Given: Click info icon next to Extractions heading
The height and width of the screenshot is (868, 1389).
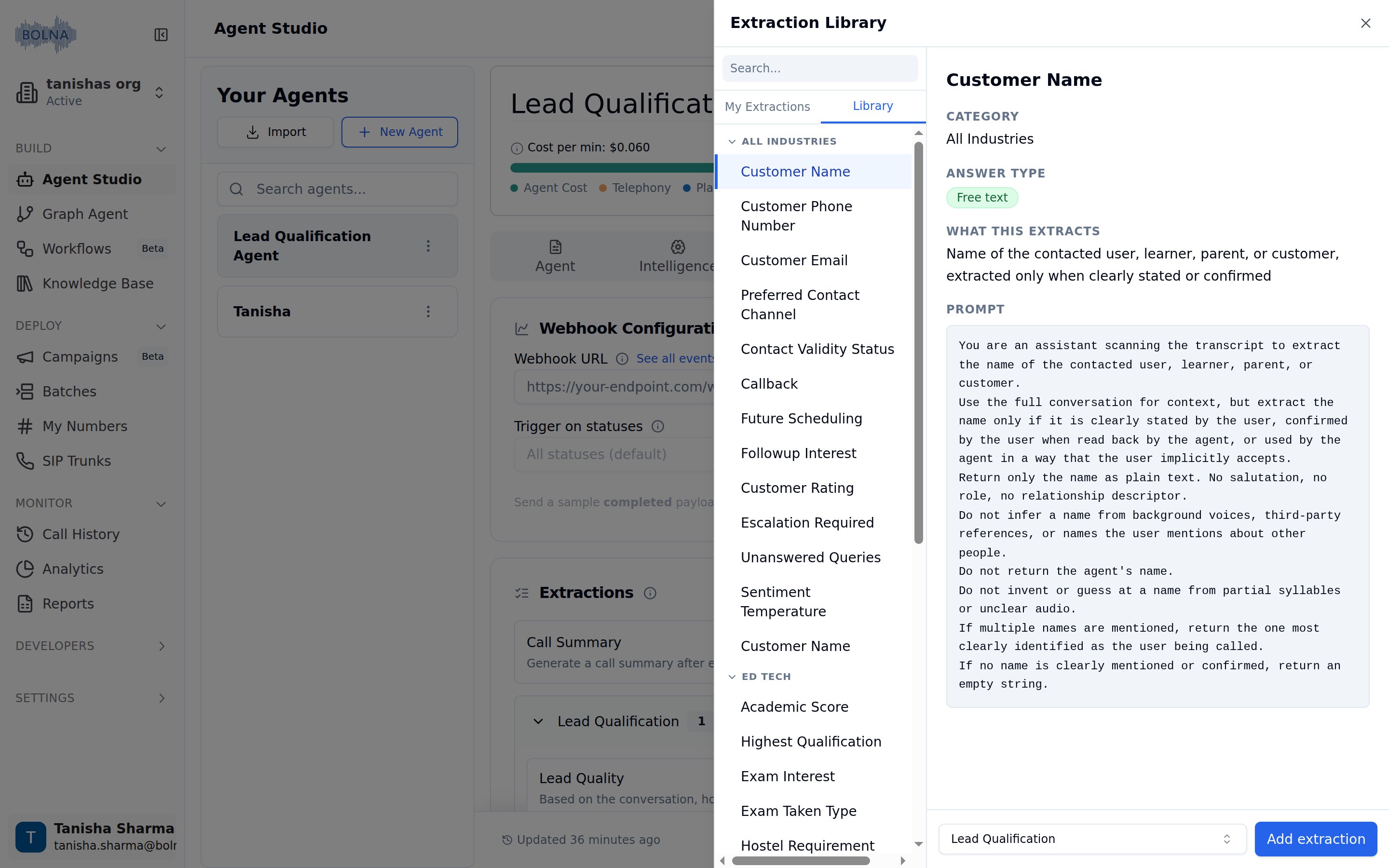Looking at the screenshot, I should [650, 593].
